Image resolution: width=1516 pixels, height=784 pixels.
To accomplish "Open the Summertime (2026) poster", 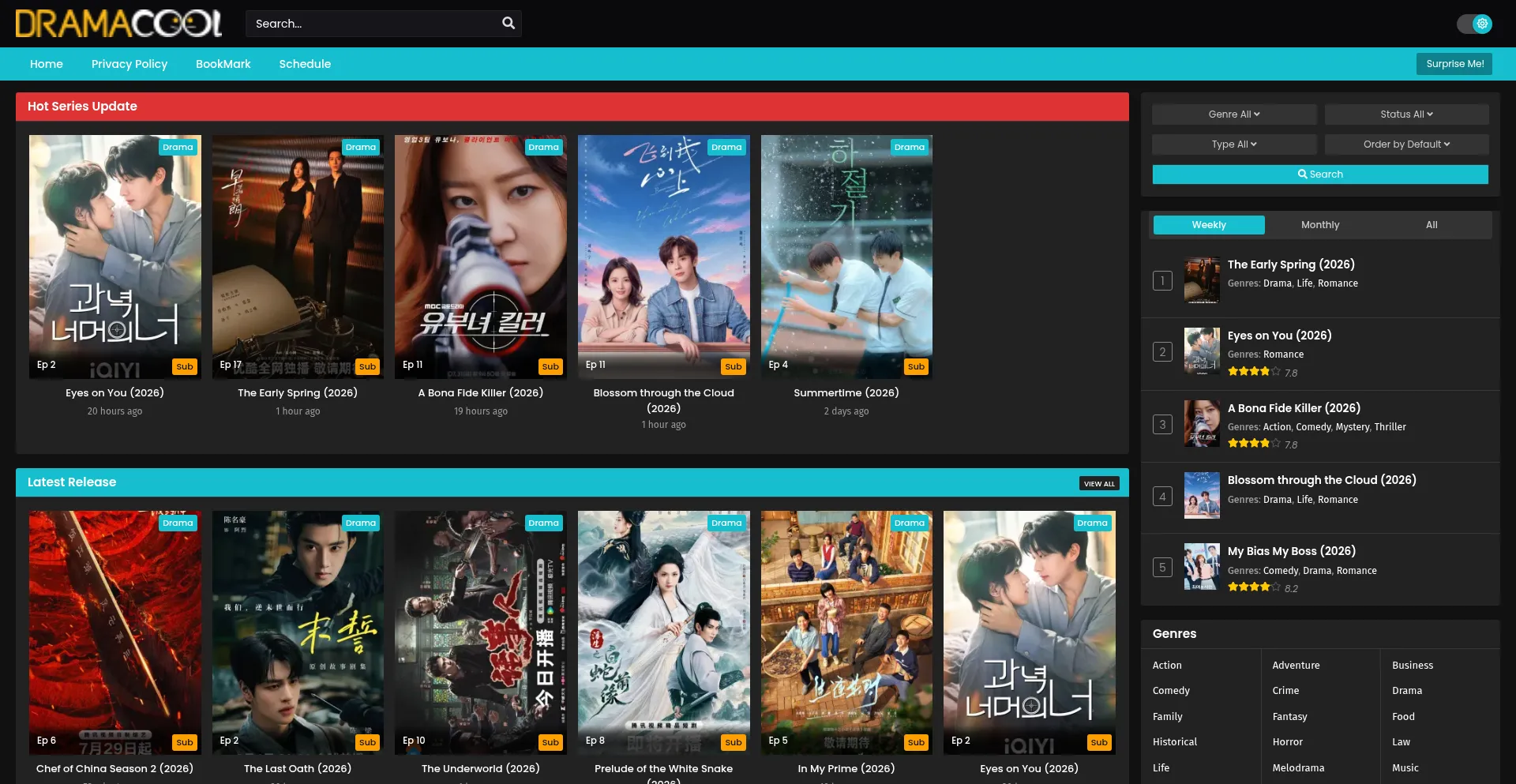I will [846, 257].
